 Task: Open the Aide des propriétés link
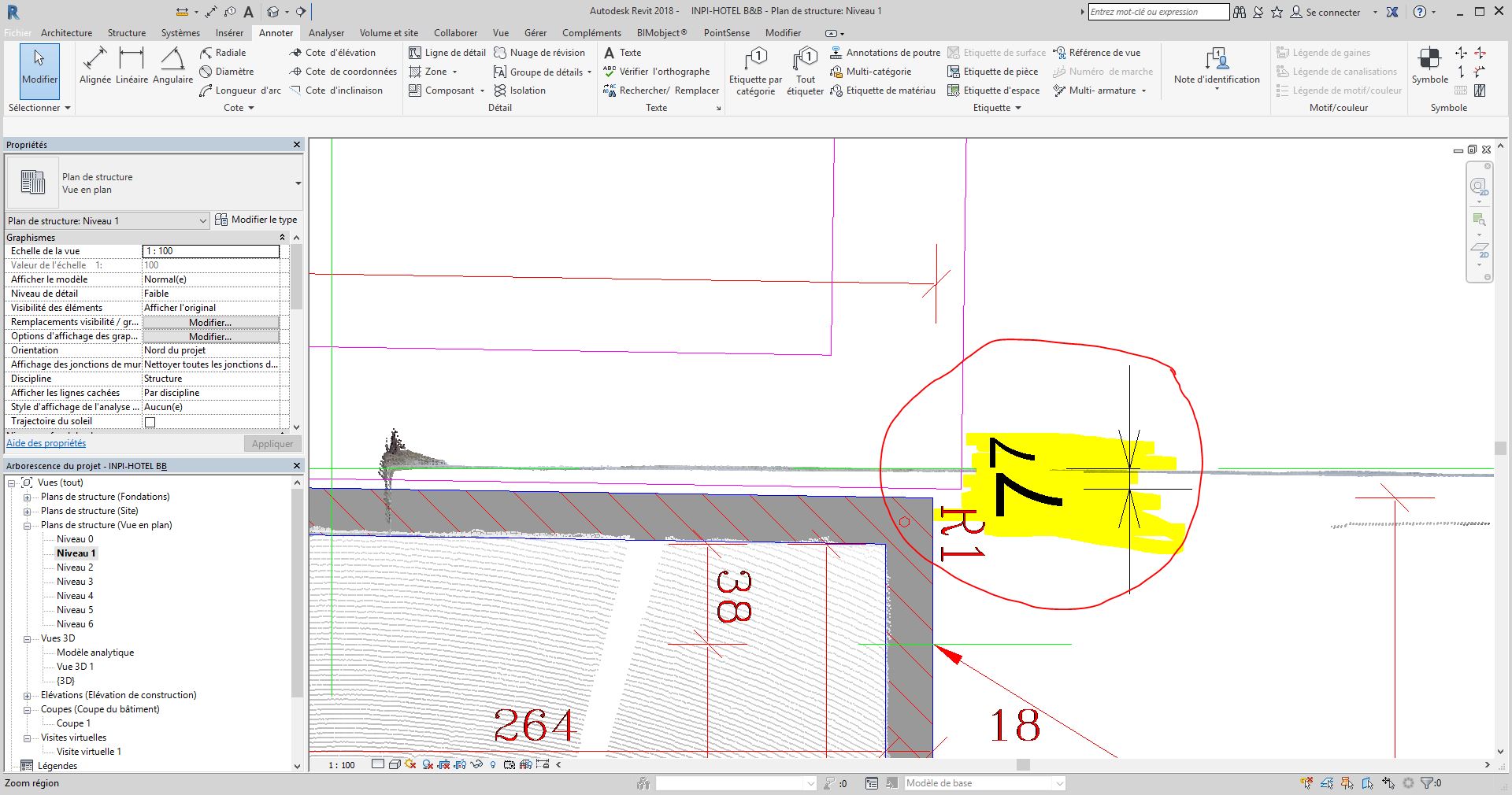pos(46,443)
